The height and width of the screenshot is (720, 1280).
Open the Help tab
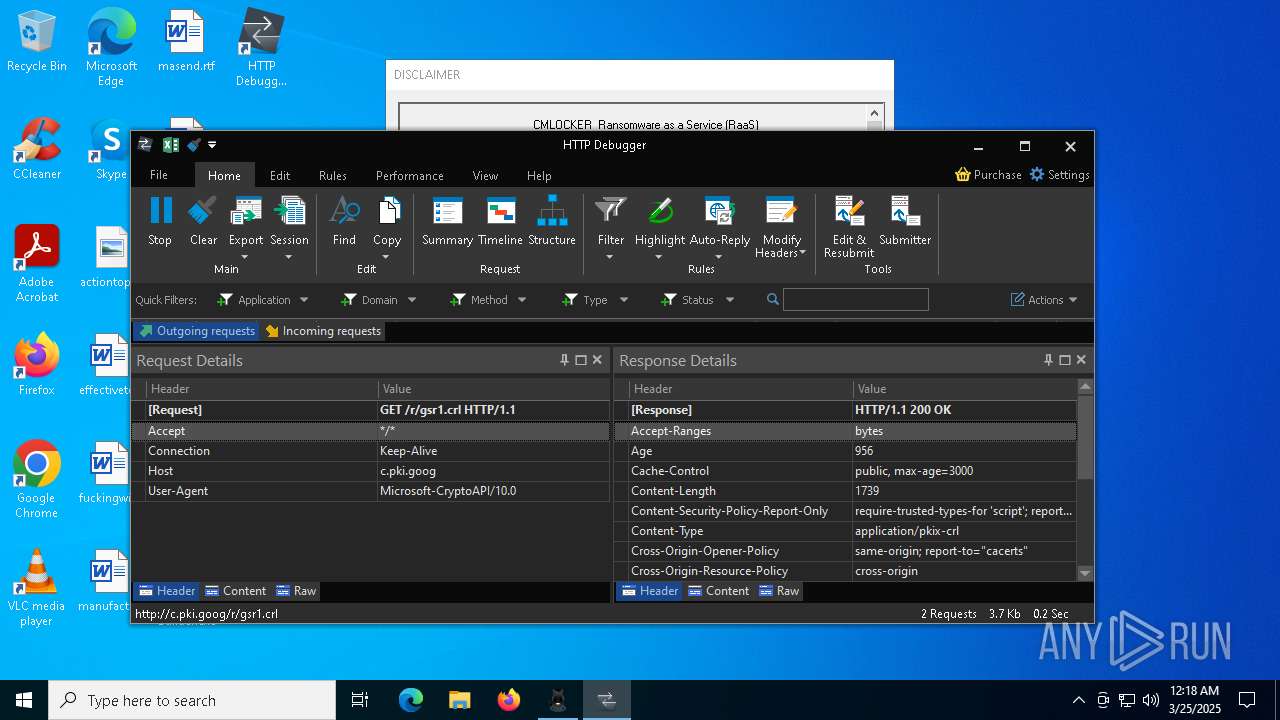click(x=539, y=175)
